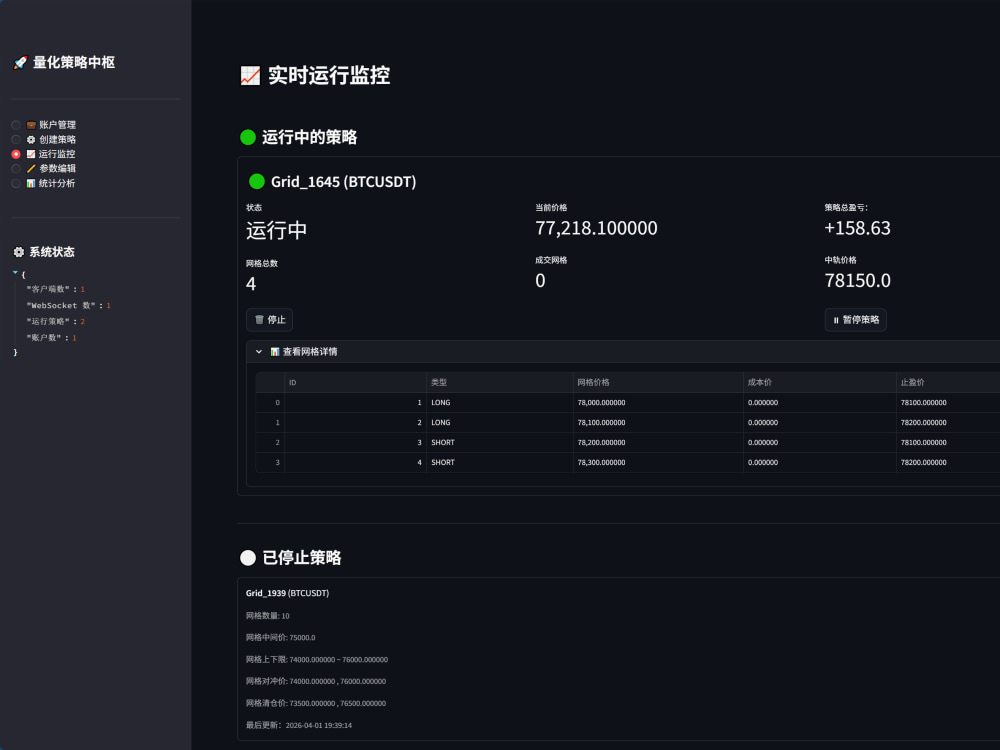
Task: Click the grid price cell 78,100.000000
Action: coord(658,423)
